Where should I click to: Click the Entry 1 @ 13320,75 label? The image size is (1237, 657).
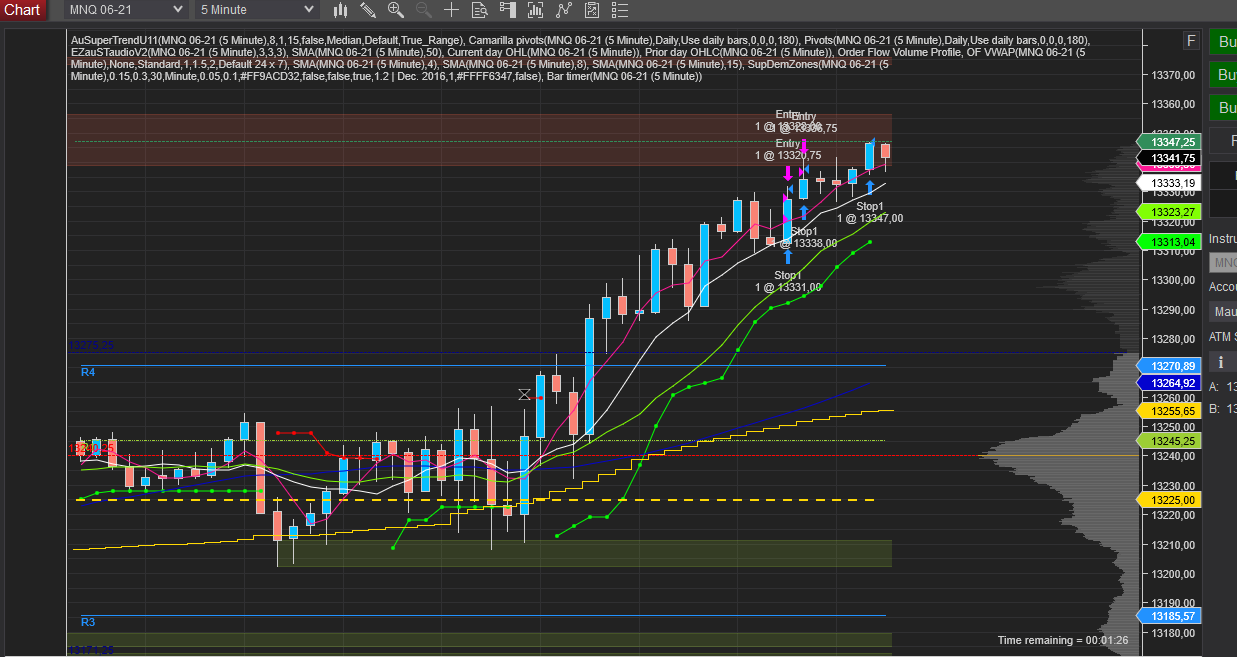pos(788,149)
